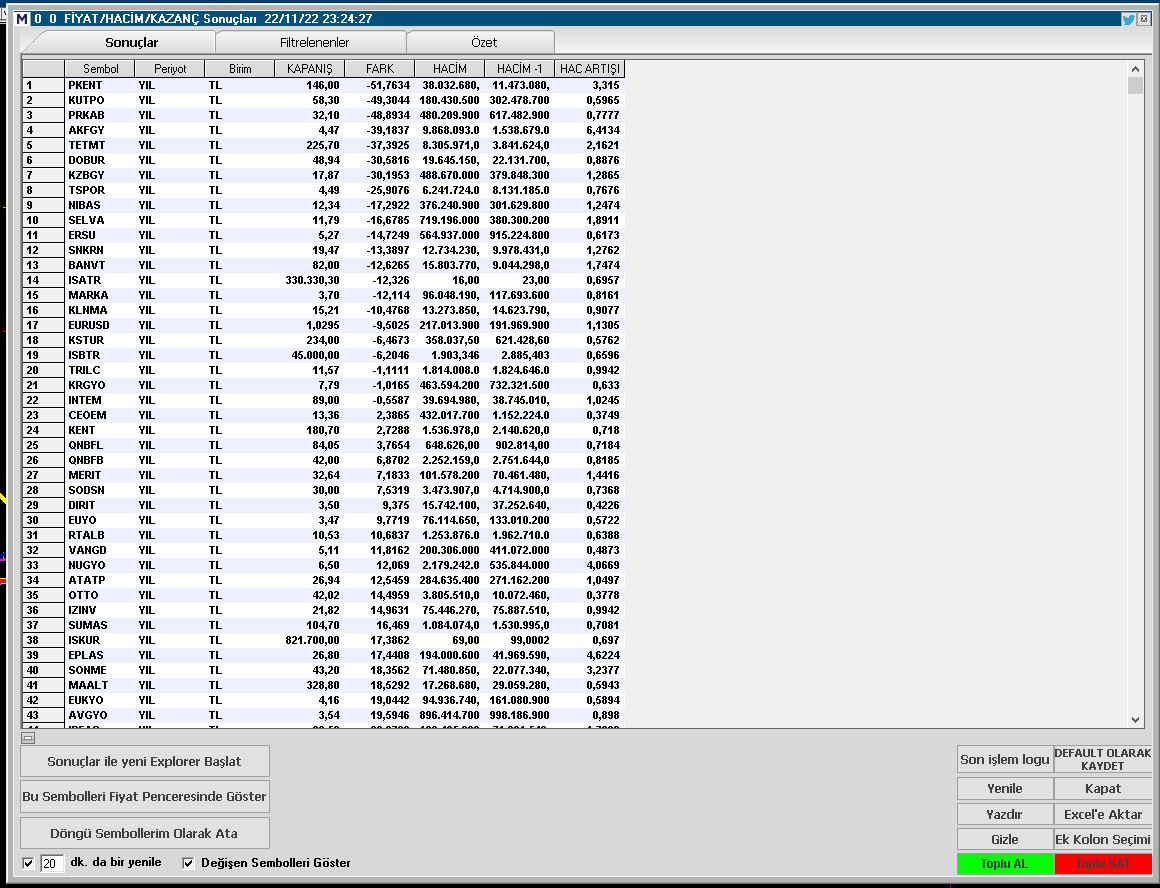Click Bu Sembolleri Fiyat Penceresinde Göster
Image resolution: width=1160 pixels, height=888 pixels.
[x=144, y=797]
